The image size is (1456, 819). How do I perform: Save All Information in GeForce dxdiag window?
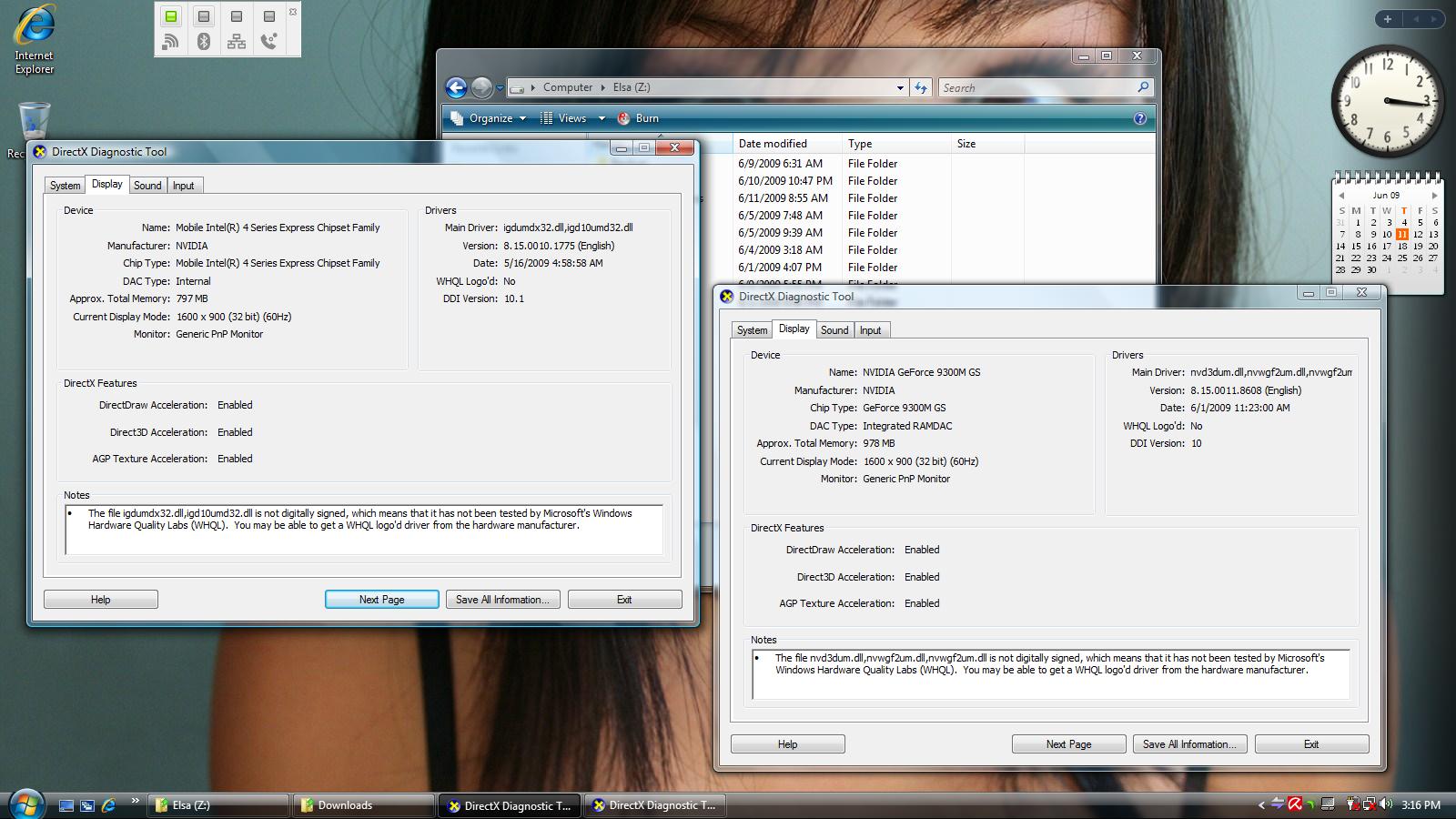1189,744
